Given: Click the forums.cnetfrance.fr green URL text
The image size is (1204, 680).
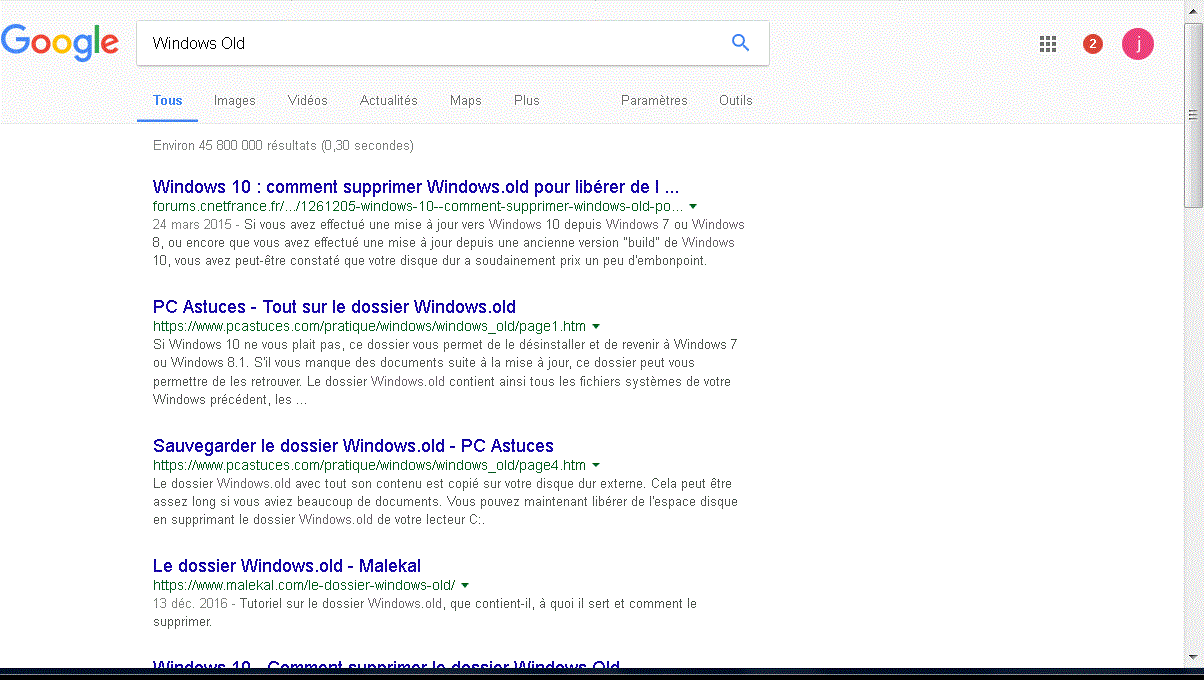Looking at the screenshot, I should [x=418, y=206].
